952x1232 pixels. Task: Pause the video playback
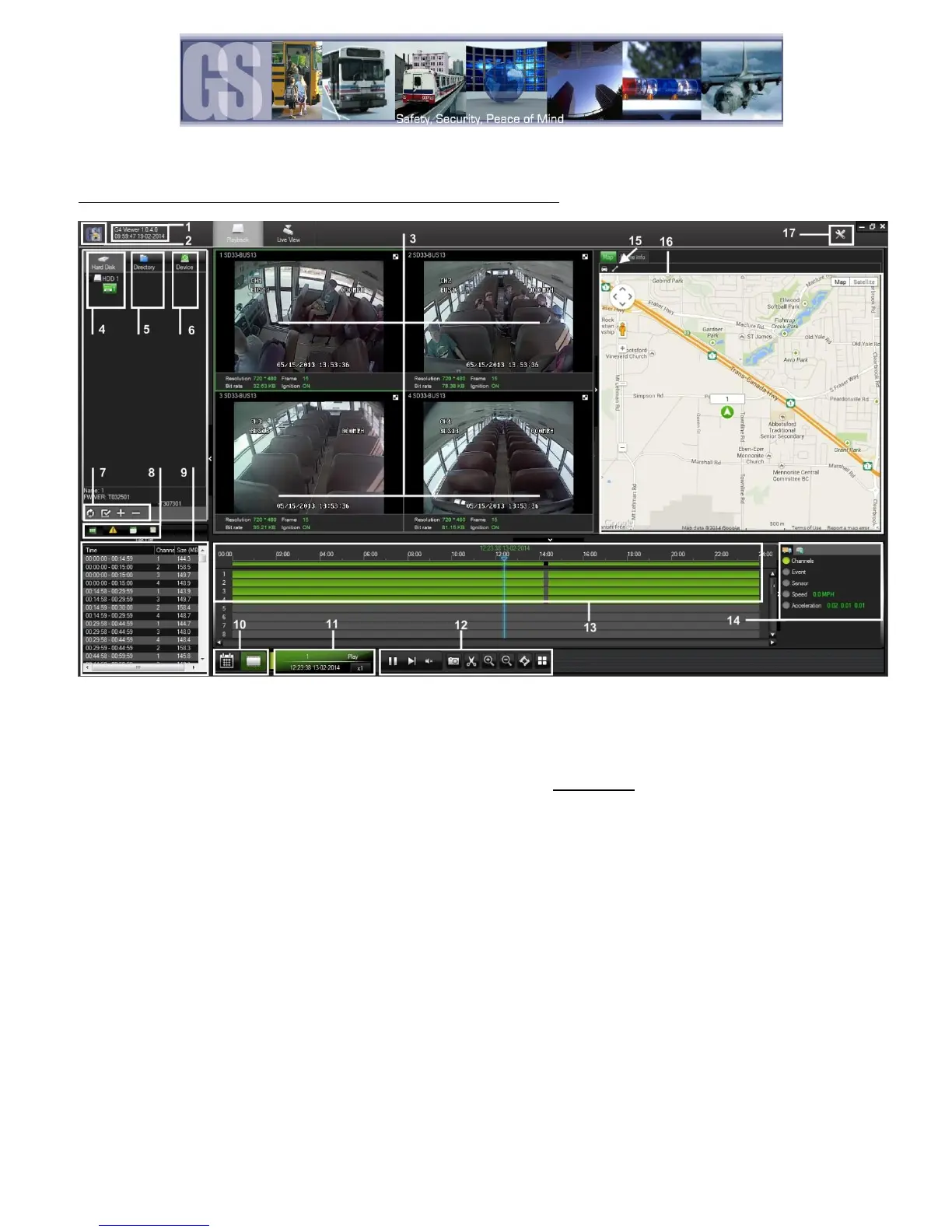(393, 661)
